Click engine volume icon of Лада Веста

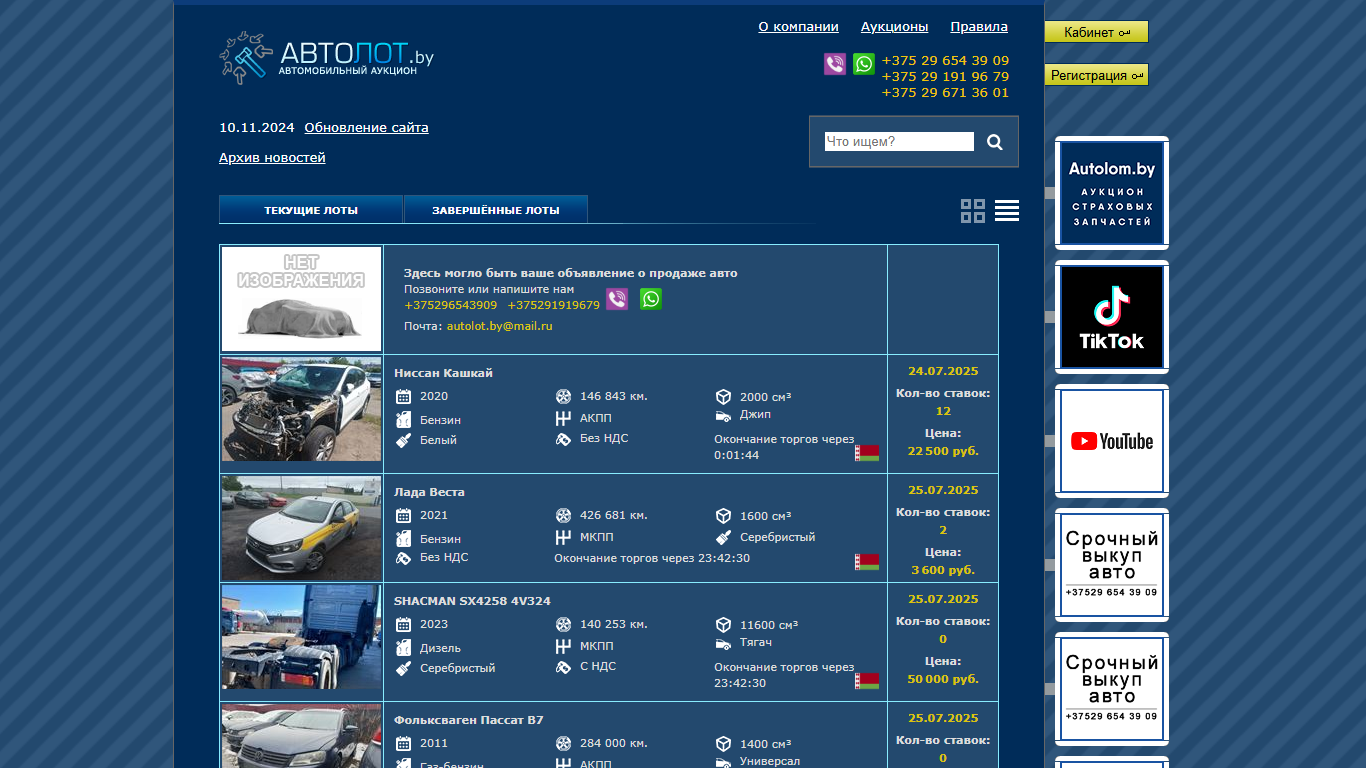(723, 516)
